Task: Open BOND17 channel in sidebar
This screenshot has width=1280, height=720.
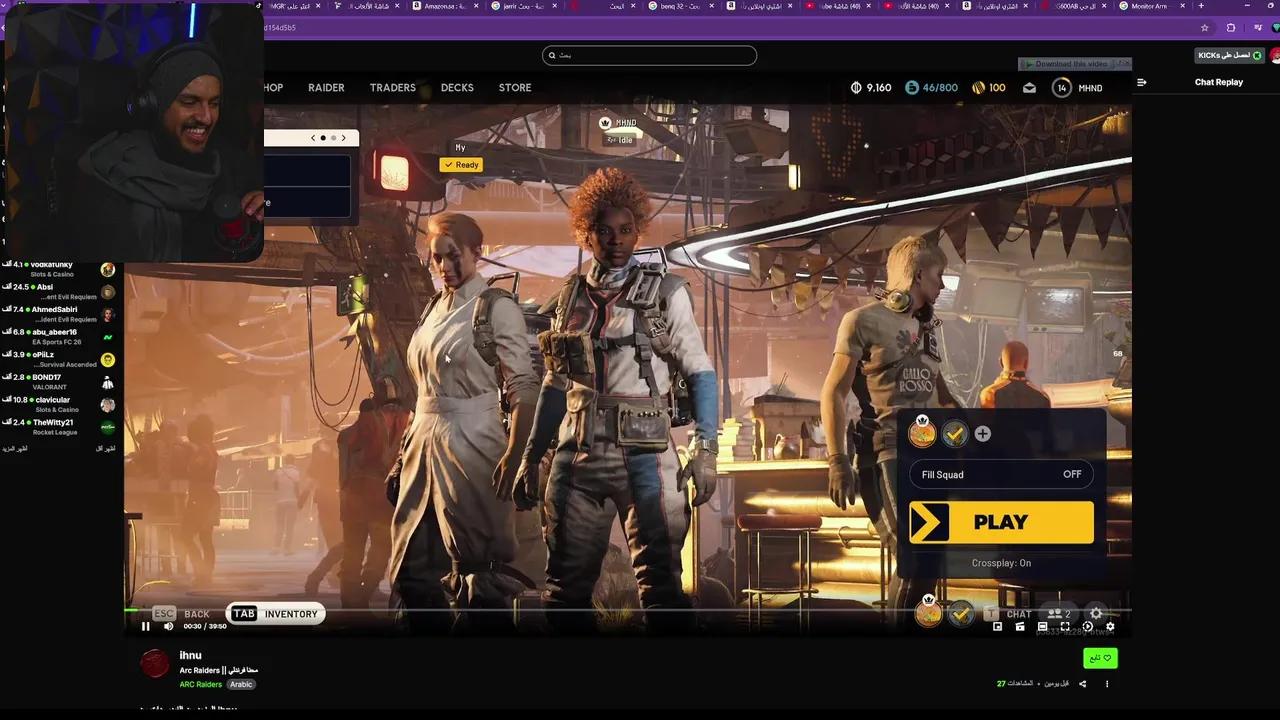Action: (x=58, y=382)
